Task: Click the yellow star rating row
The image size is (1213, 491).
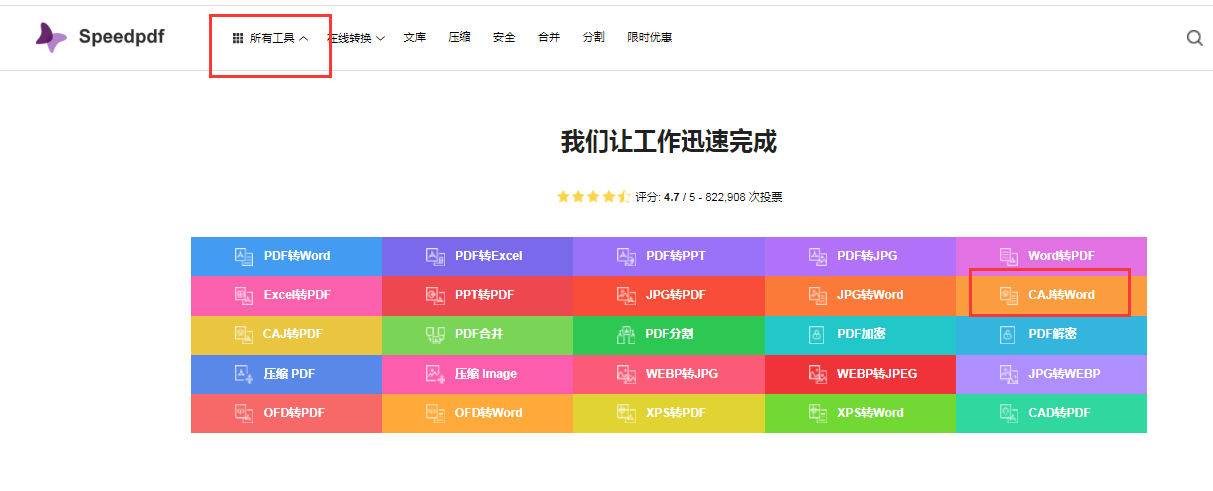Action: click(x=594, y=197)
